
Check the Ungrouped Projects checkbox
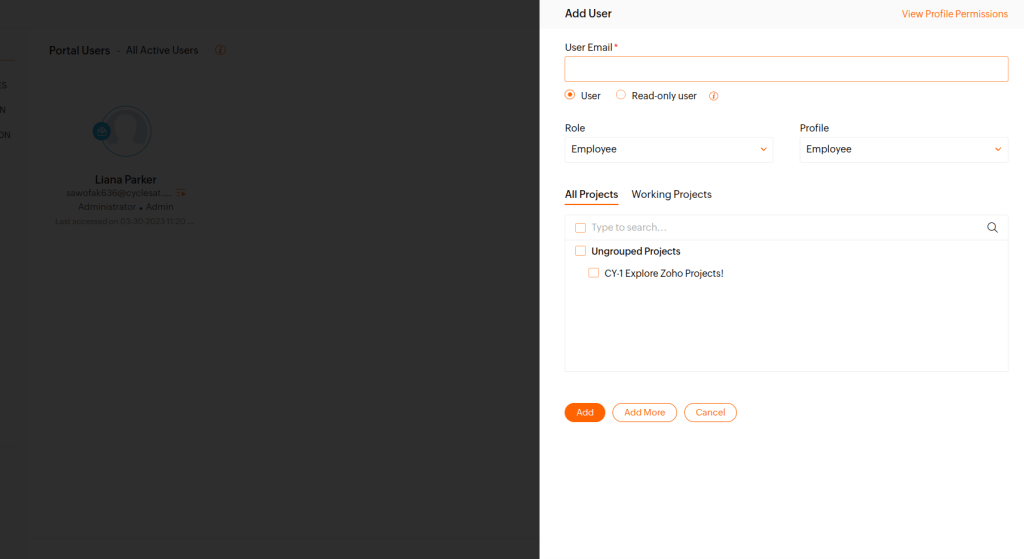coord(580,251)
